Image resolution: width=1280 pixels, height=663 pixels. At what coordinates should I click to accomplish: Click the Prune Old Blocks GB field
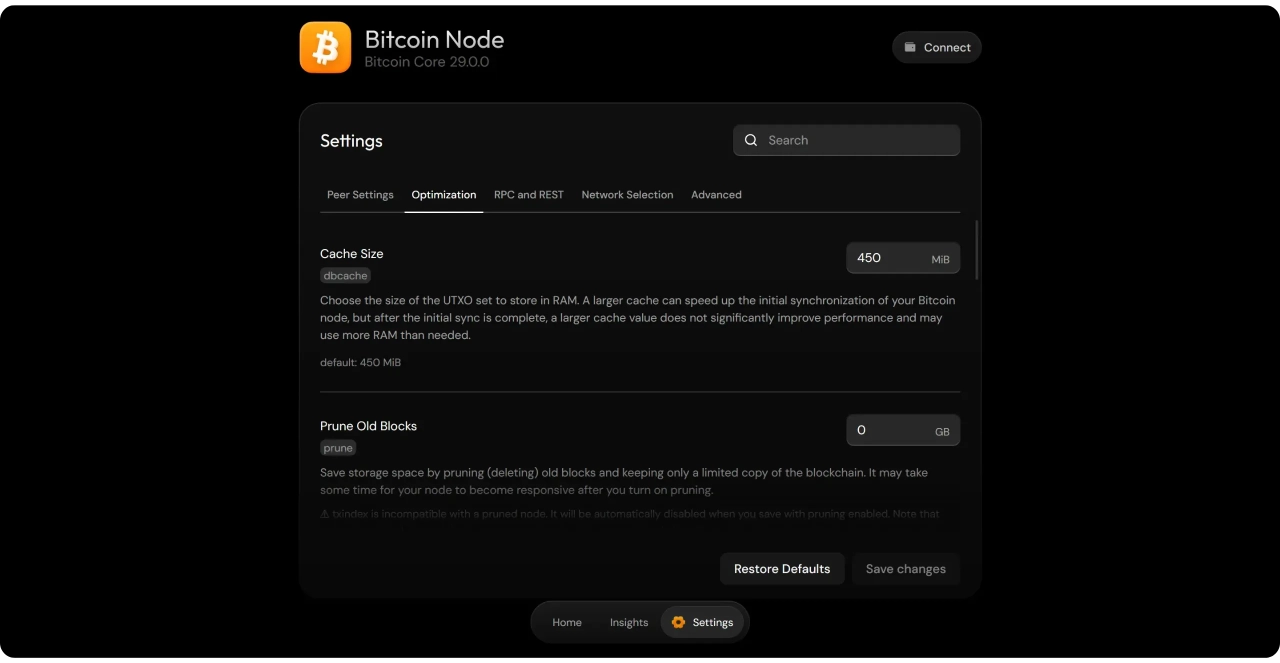coord(887,431)
